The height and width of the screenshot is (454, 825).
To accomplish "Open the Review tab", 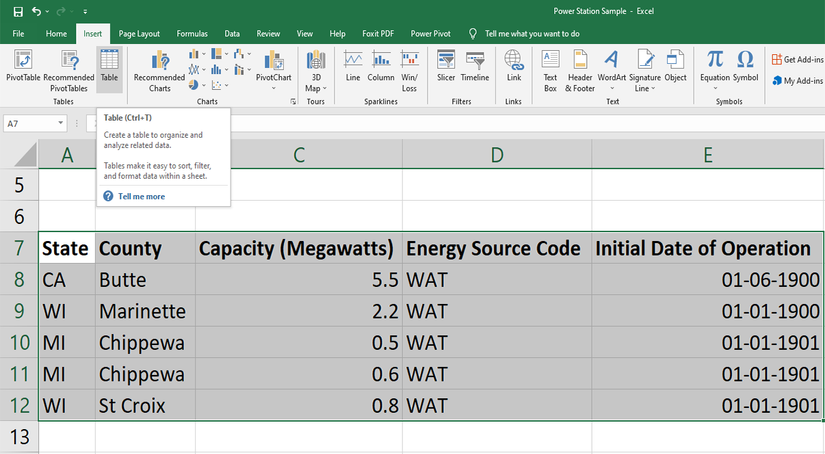I will [x=268, y=34].
